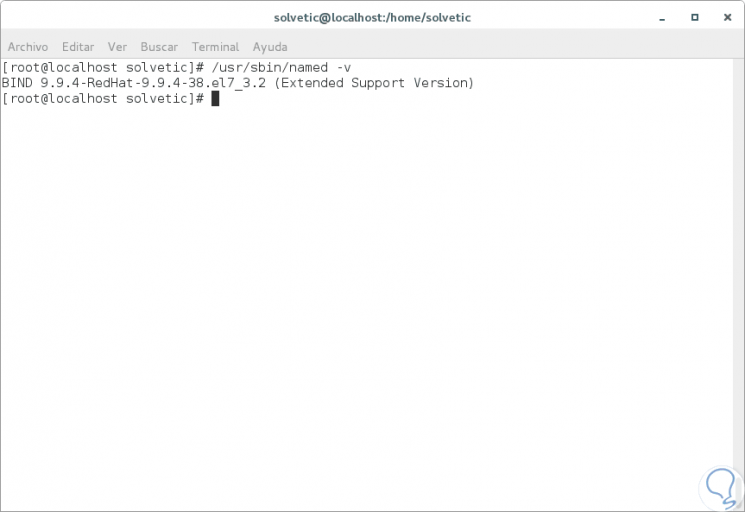Image resolution: width=745 pixels, height=512 pixels.
Task: Close the terminal window
Action: 727,18
